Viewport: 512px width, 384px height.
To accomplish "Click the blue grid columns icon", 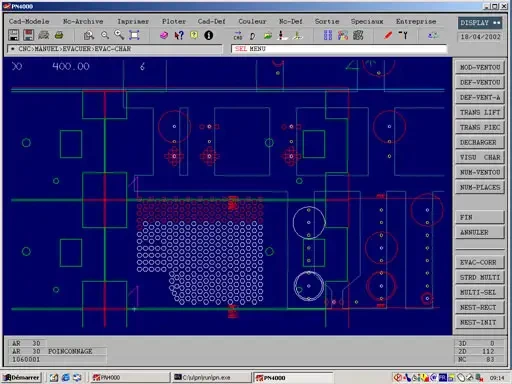I will [x=328, y=35].
